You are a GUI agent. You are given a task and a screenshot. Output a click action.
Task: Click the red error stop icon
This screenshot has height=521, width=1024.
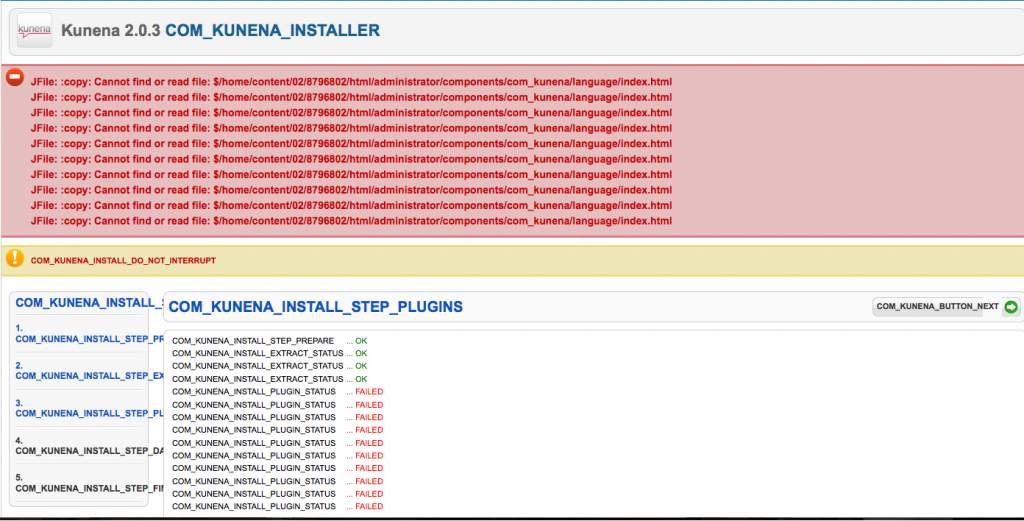15,78
